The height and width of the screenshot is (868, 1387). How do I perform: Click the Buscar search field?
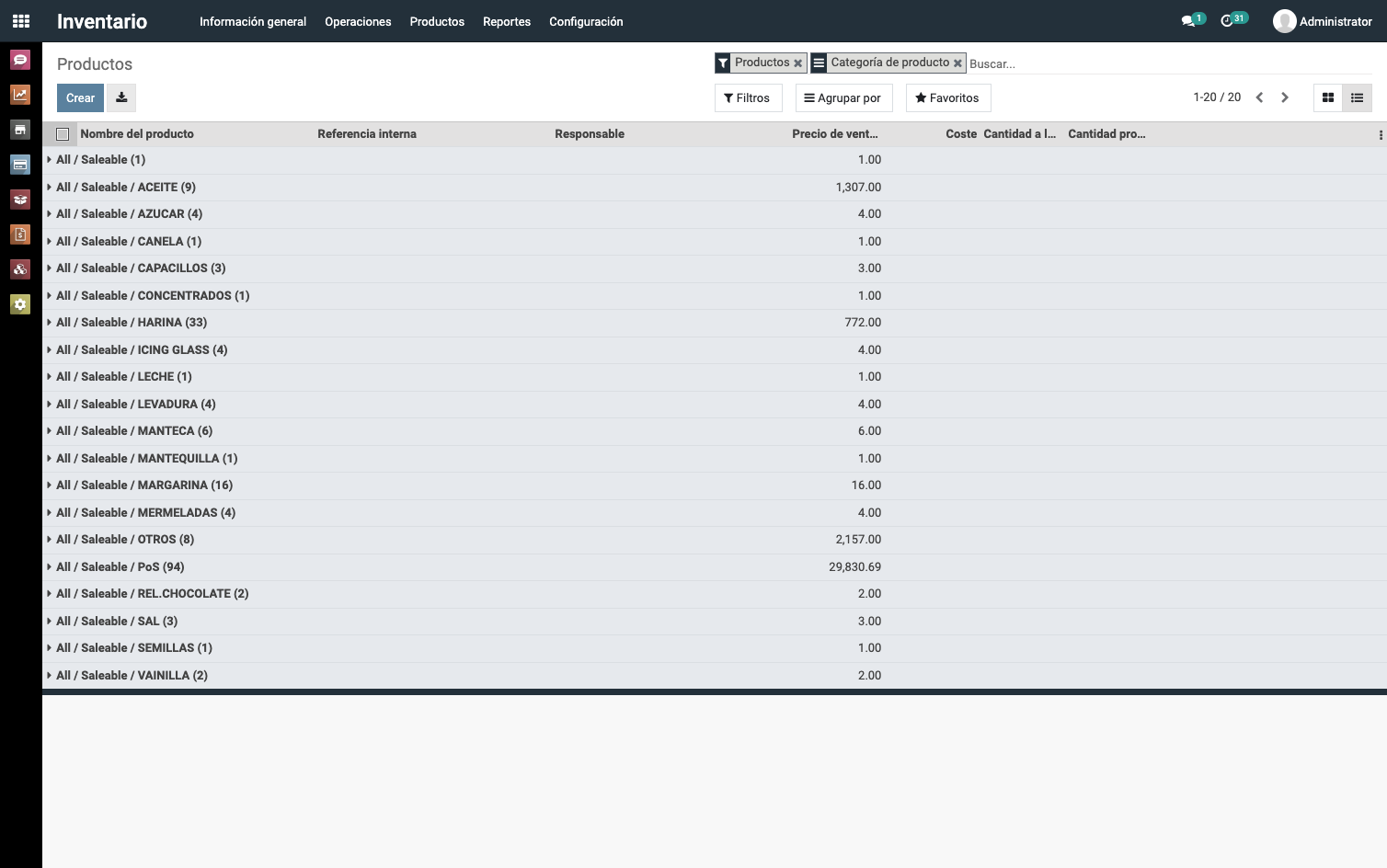(1168, 63)
